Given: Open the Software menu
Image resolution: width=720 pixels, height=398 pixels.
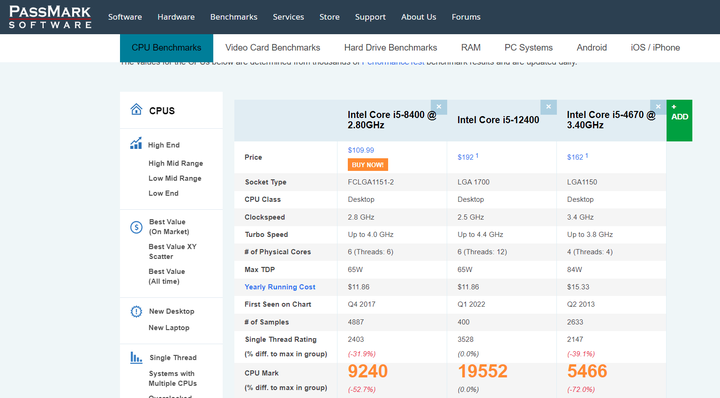Looking at the screenshot, I should point(125,17).
